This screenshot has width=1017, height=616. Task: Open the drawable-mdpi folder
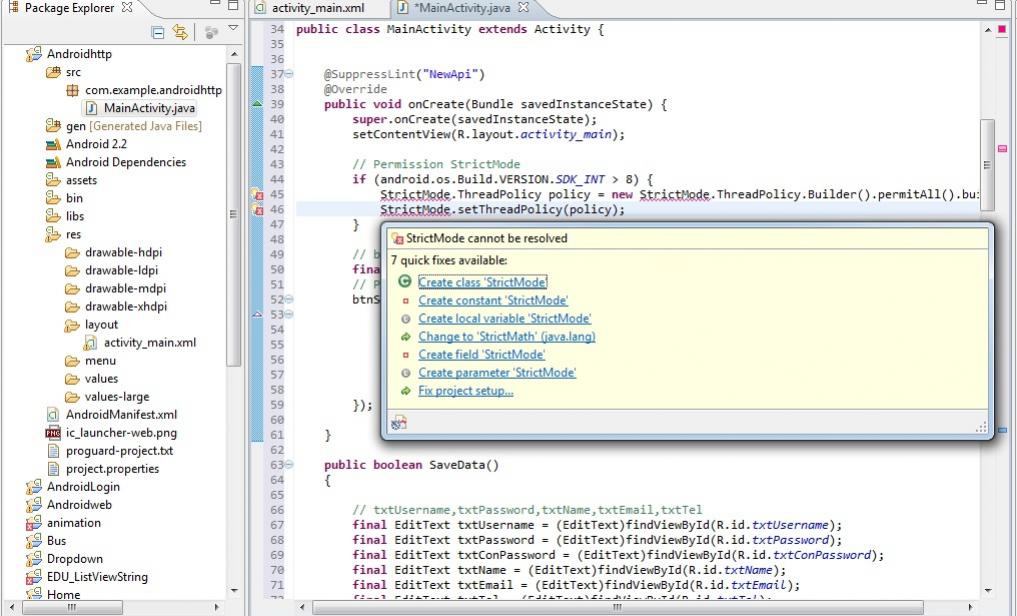(x=125, y=289)
